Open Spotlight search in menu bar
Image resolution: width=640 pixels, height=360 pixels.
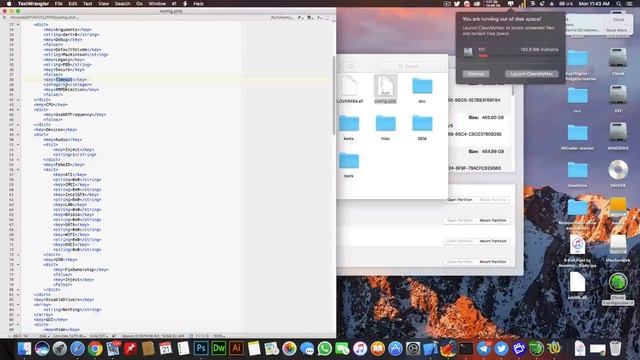click(619, 4)
